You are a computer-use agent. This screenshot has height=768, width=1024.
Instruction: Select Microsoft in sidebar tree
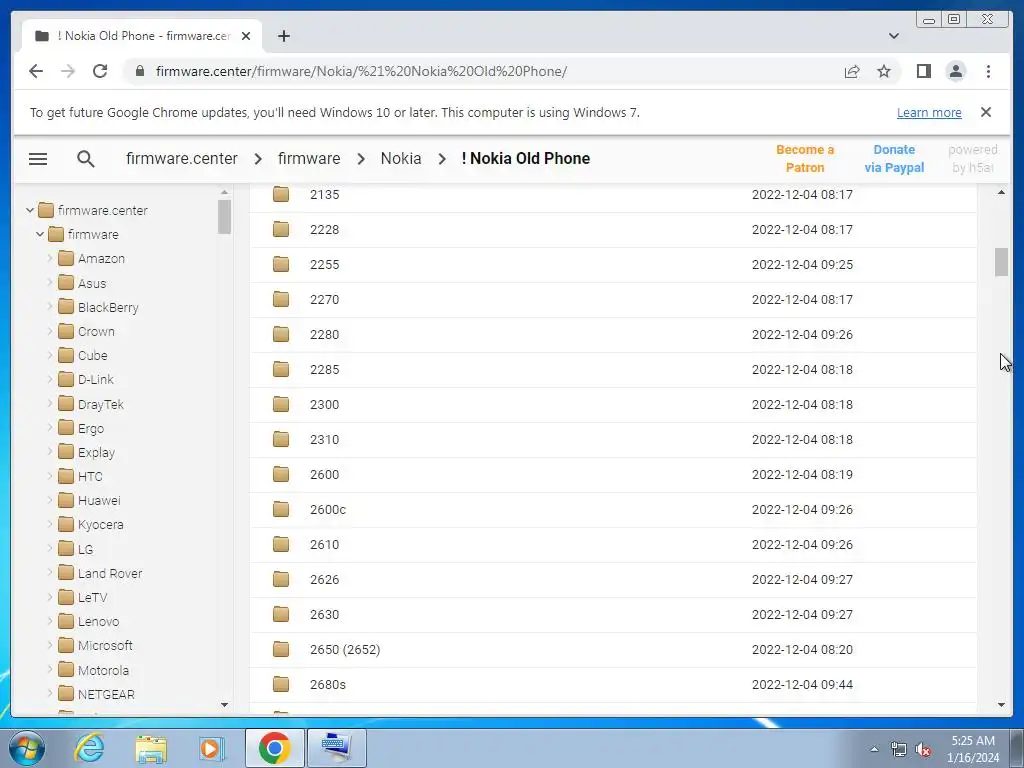pyautogui.click(x=105, y=645)
